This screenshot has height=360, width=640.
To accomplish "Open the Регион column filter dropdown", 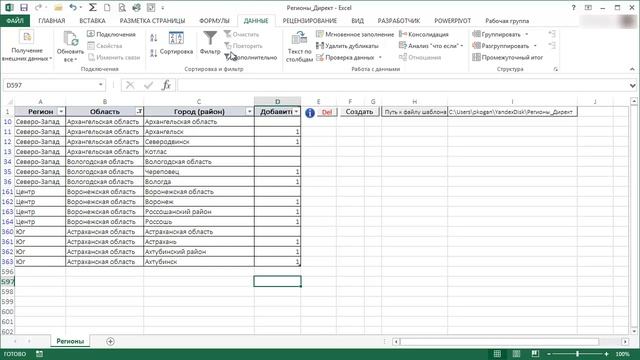I will [61, 111].
